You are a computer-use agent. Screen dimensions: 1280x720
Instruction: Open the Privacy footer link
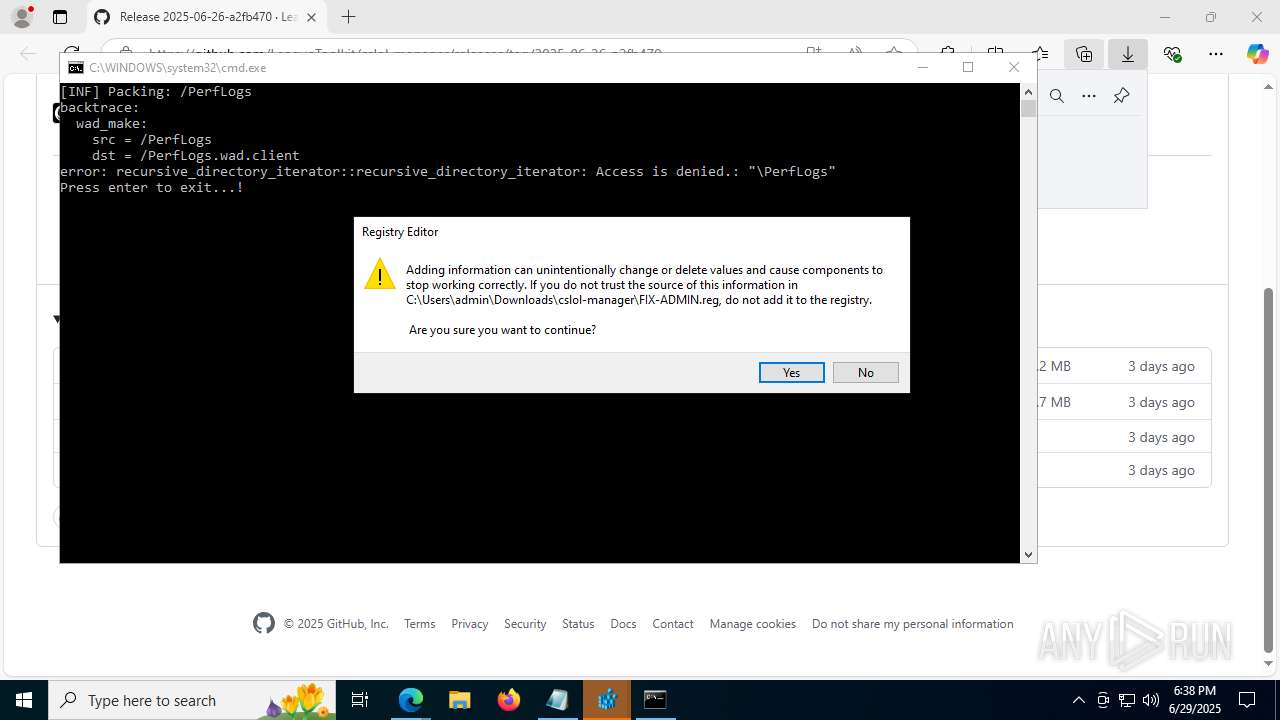tap(469, 623)
